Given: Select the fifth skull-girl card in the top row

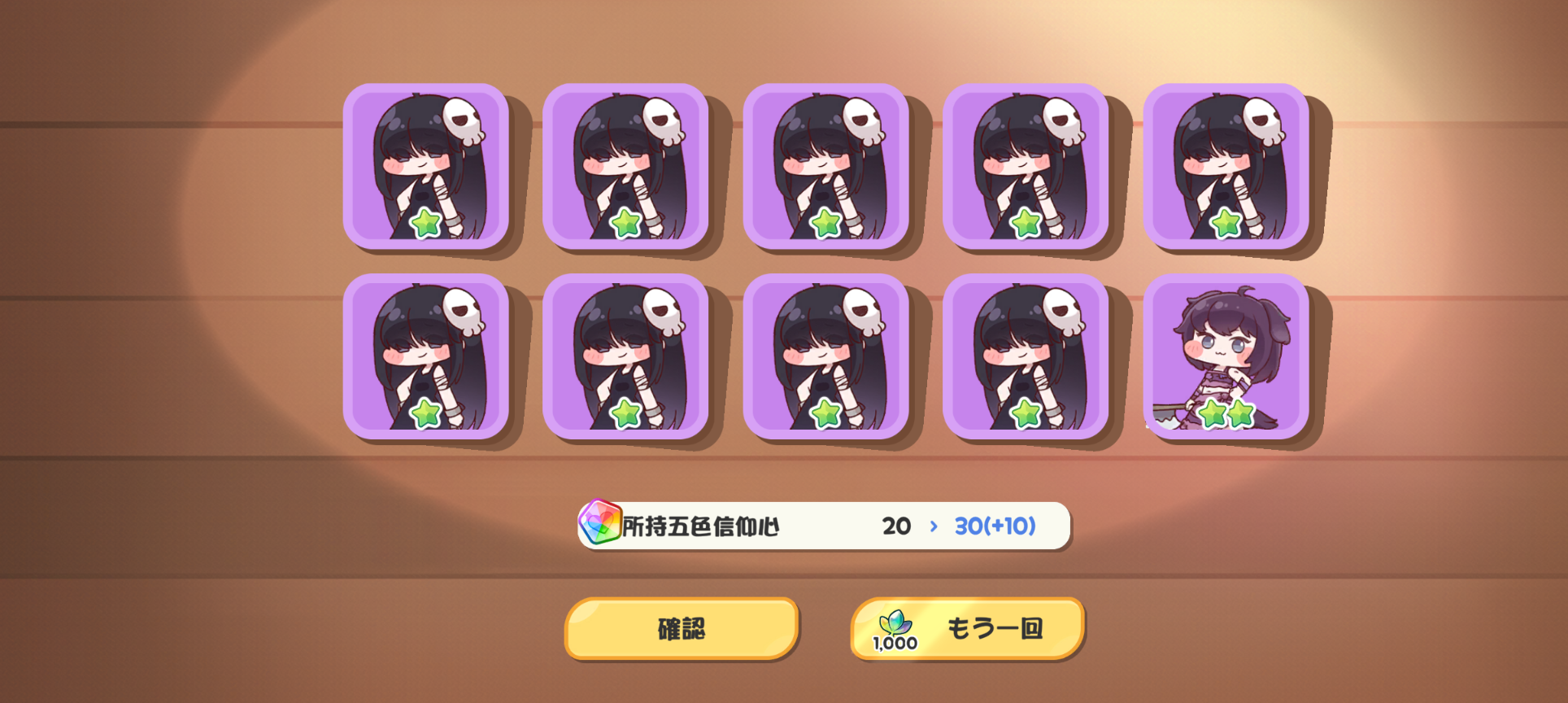Looking at the screenshot, I should coord(1226,166).
